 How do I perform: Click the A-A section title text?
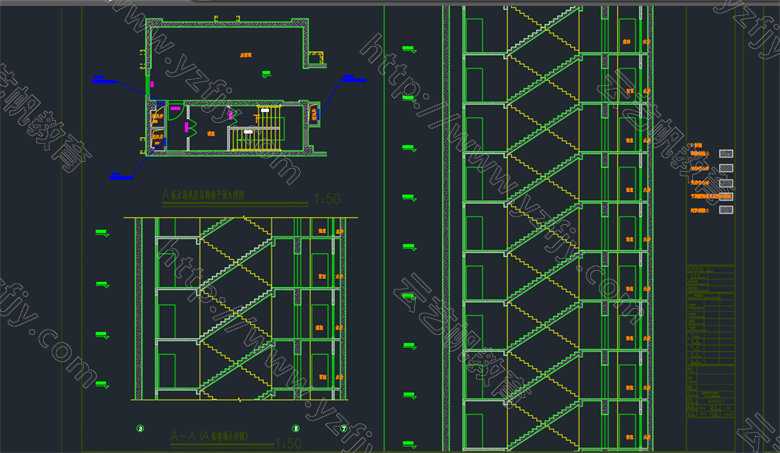[210, 437]
